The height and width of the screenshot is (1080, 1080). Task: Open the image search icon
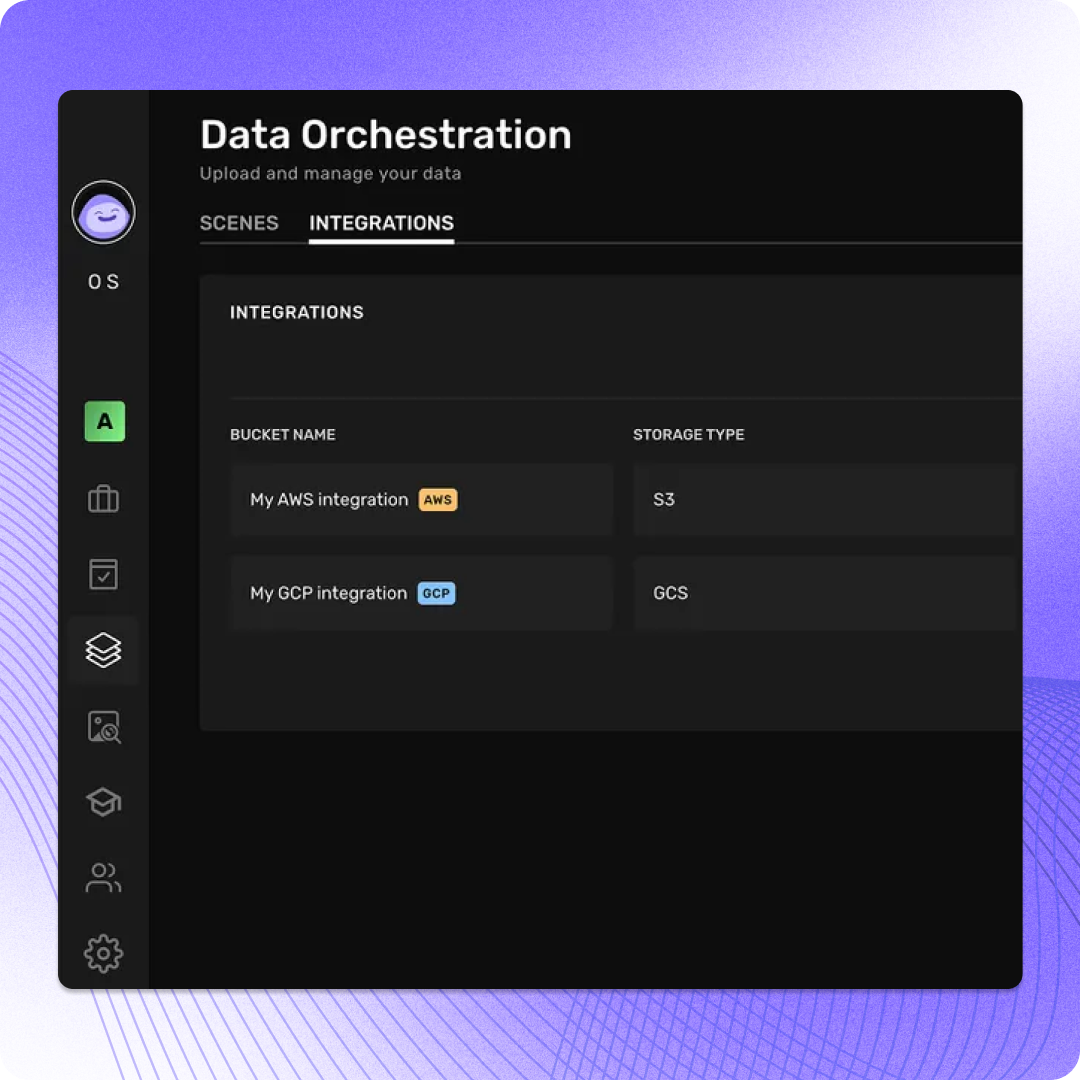click(104, 727)
